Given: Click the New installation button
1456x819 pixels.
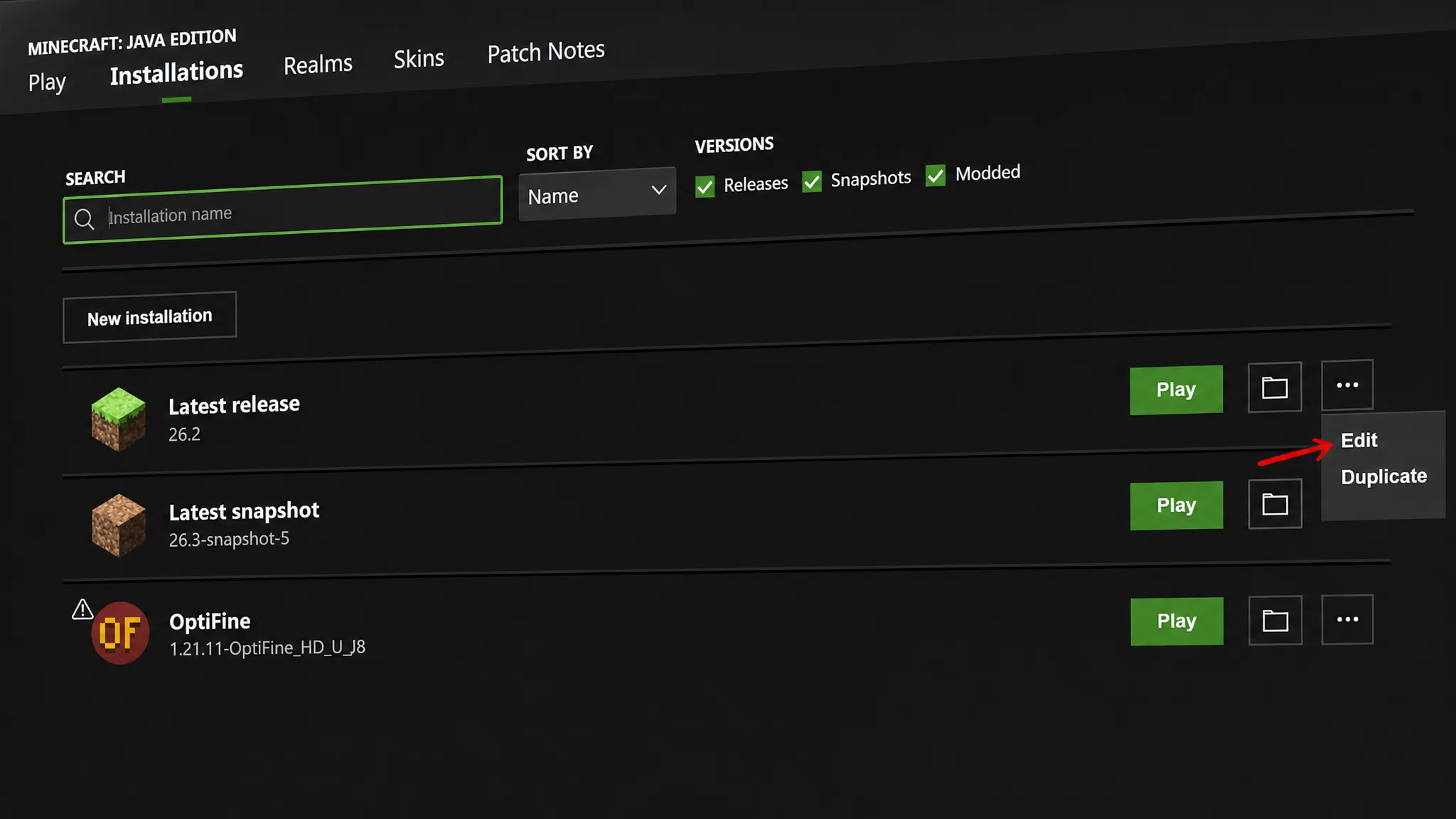Looking at the screenshot, I should 149,317.
